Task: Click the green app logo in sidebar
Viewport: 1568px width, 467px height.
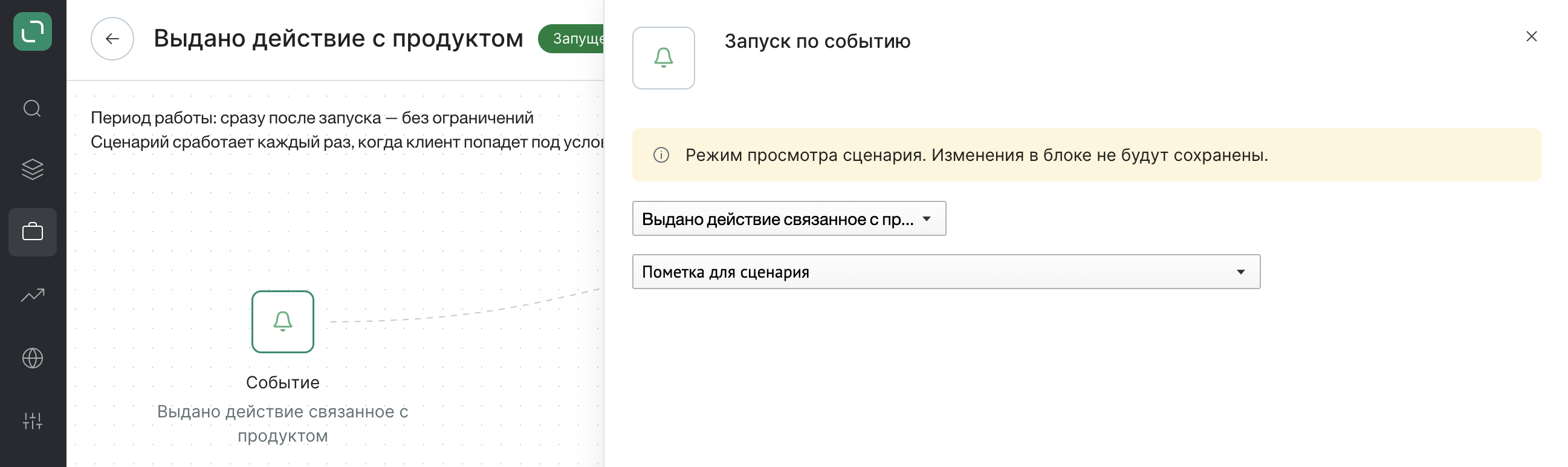Action: 32,31
